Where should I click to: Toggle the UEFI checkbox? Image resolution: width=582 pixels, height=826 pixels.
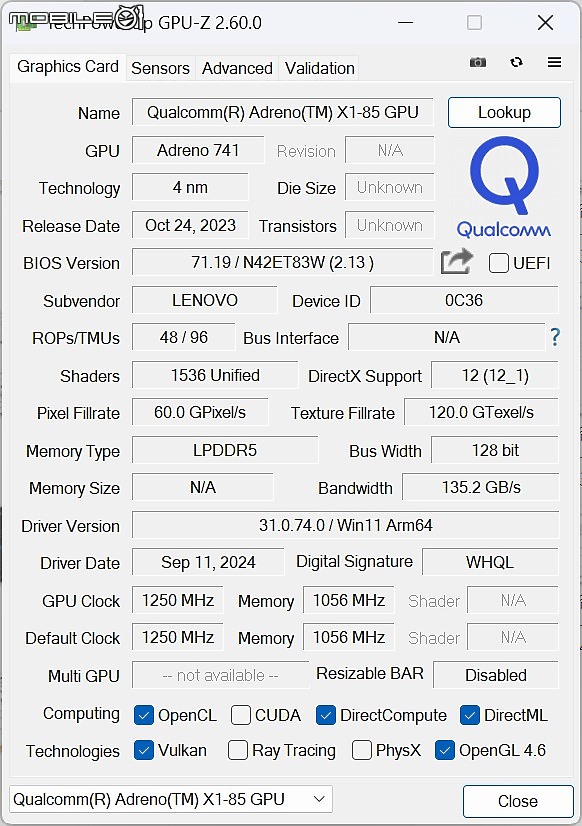(499, 263)
